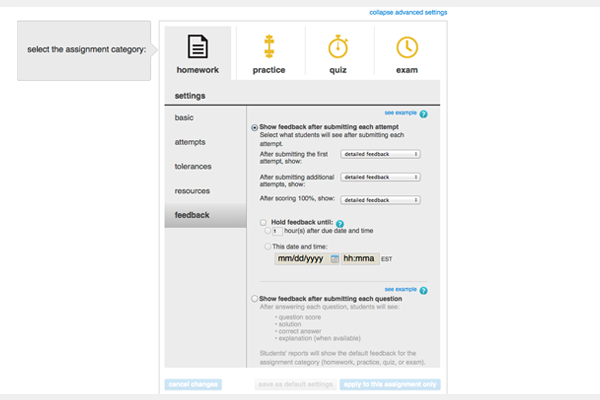Open the After scoring 100% dropdown
600x400 pixels.
tap(380, 198)
